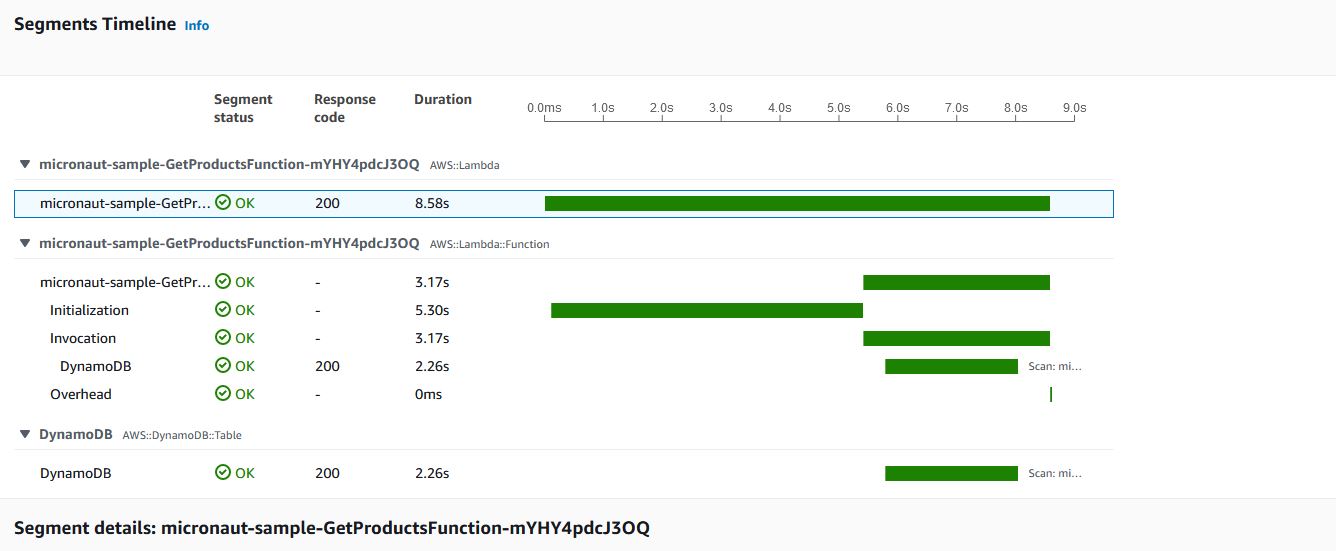Select the Overhead subsegment row
Screen dimensions: 1336x551
564,394
